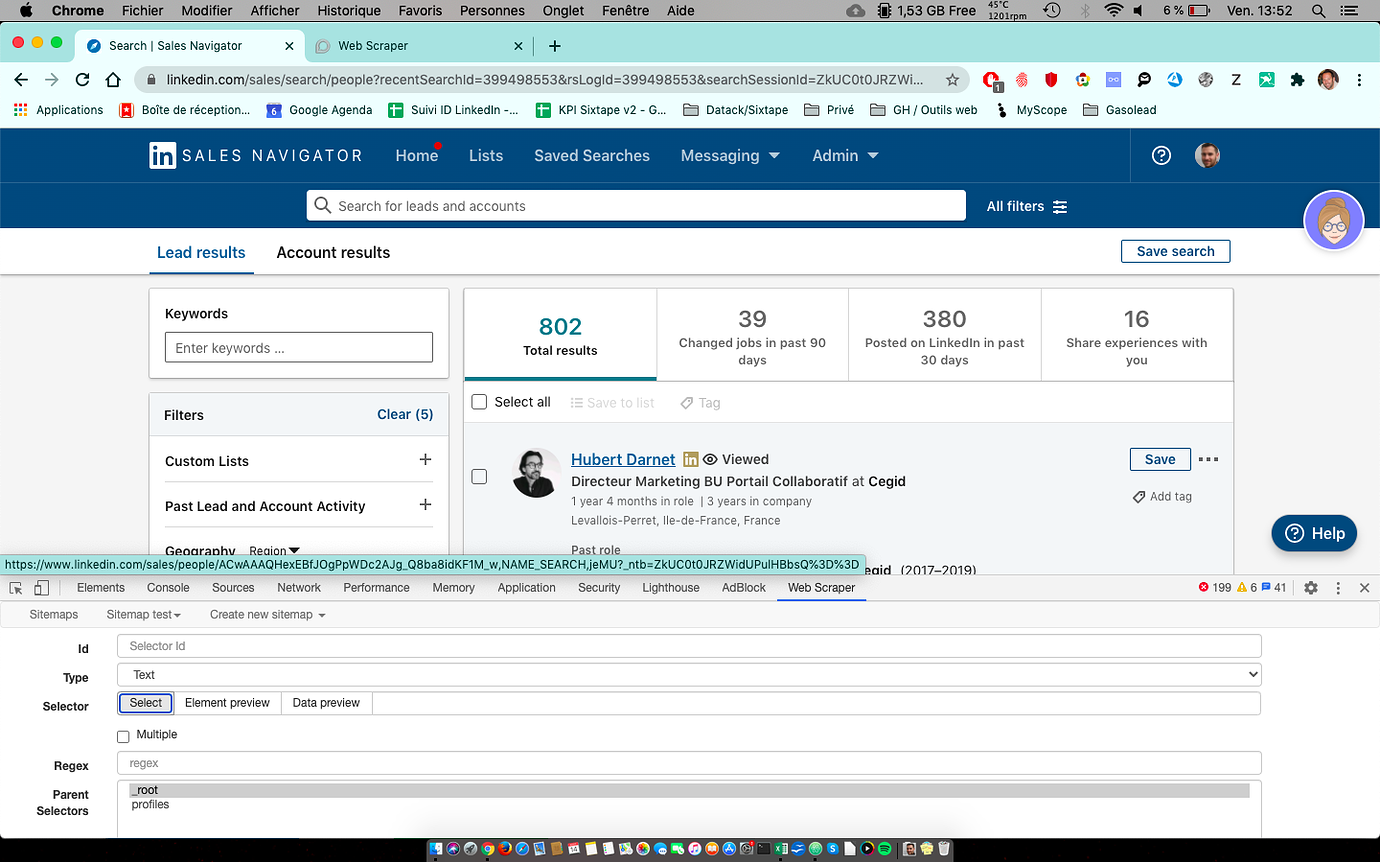
Task: Open the Chrome Extensions puzzle icon
Action: (1298, 79)
